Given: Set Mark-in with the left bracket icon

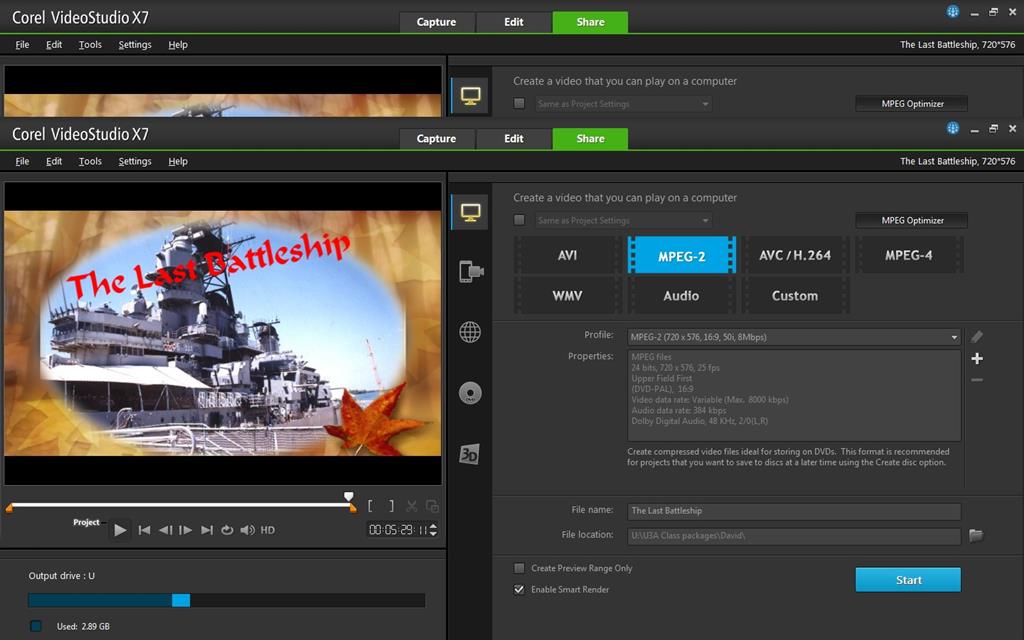Looking at the screenshot, I should (x=370, y=506).
